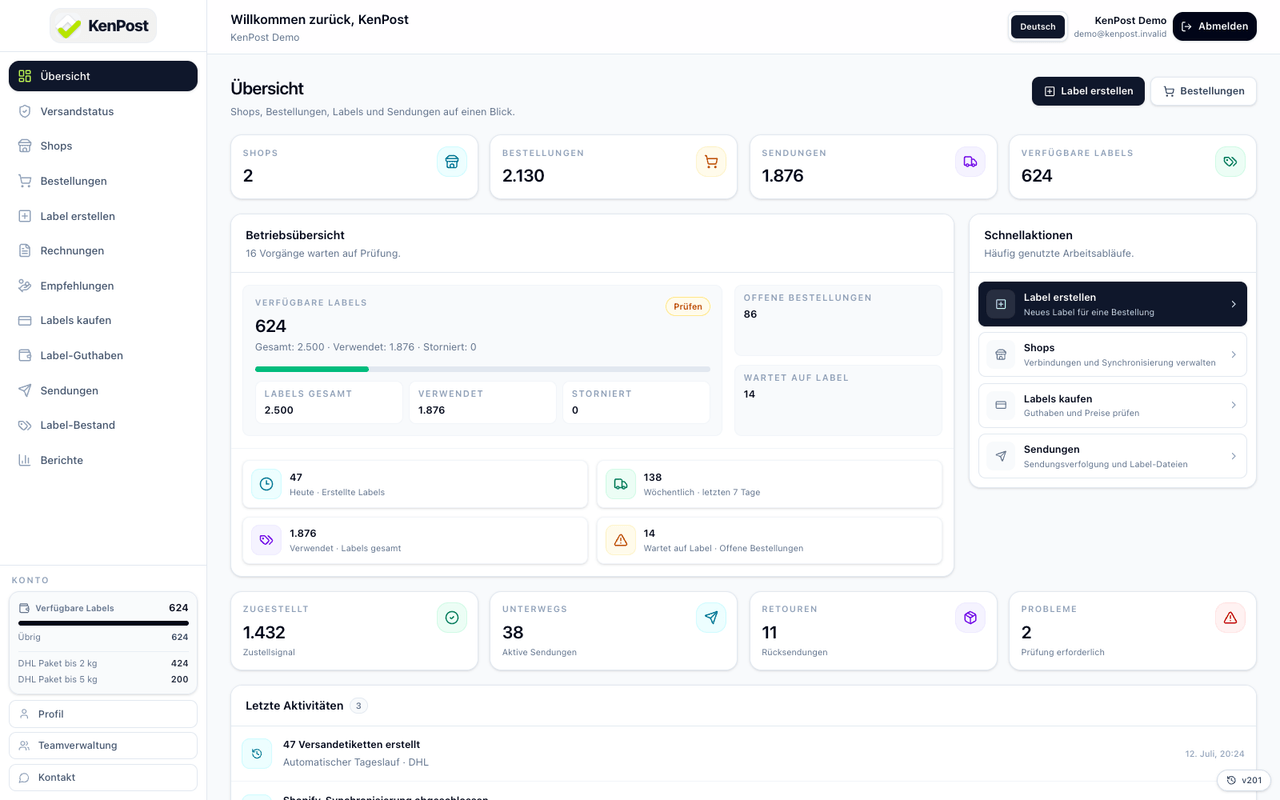
Task: Click the Wartet auf Label 14 tile
Action: click(x=838, y=400)
